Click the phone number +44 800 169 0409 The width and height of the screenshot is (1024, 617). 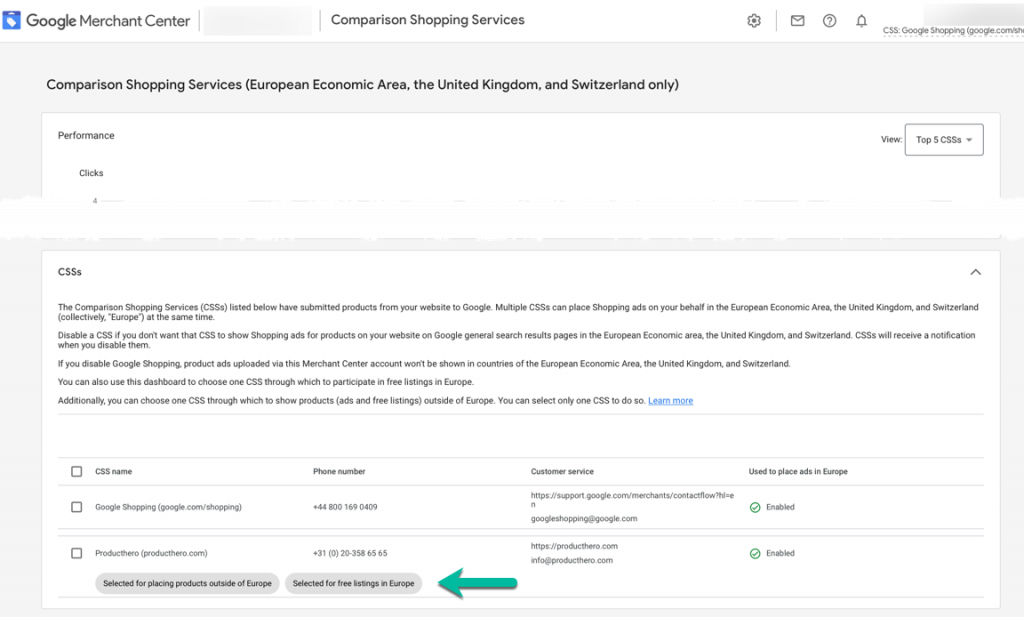pyautogui.click(x=345, y=507)
